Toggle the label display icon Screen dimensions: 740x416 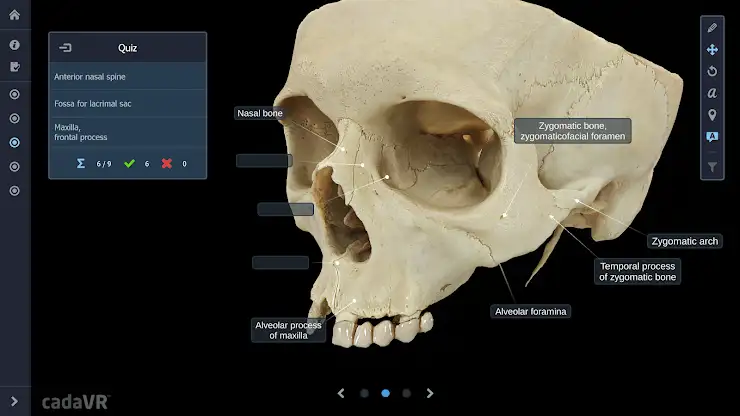(712, 137)
